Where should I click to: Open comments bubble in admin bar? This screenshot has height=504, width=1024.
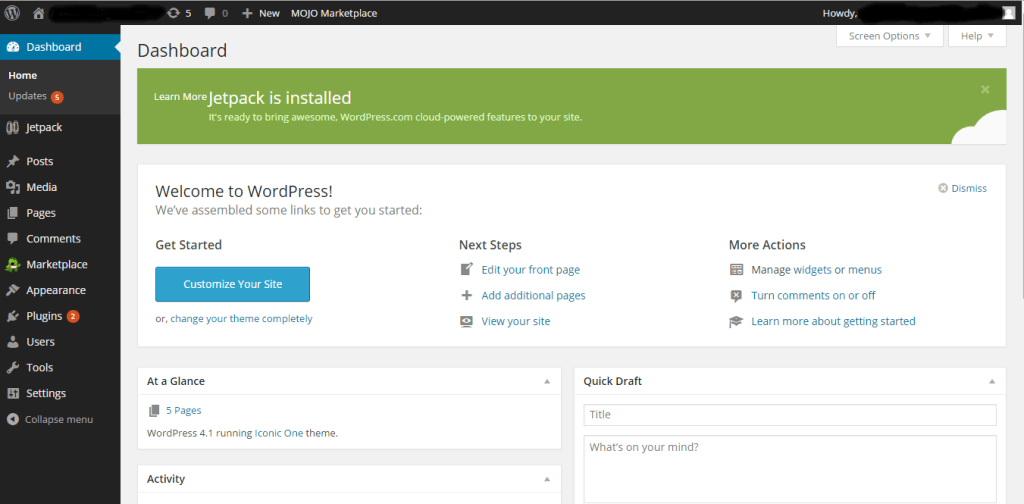tap(210, 12)
